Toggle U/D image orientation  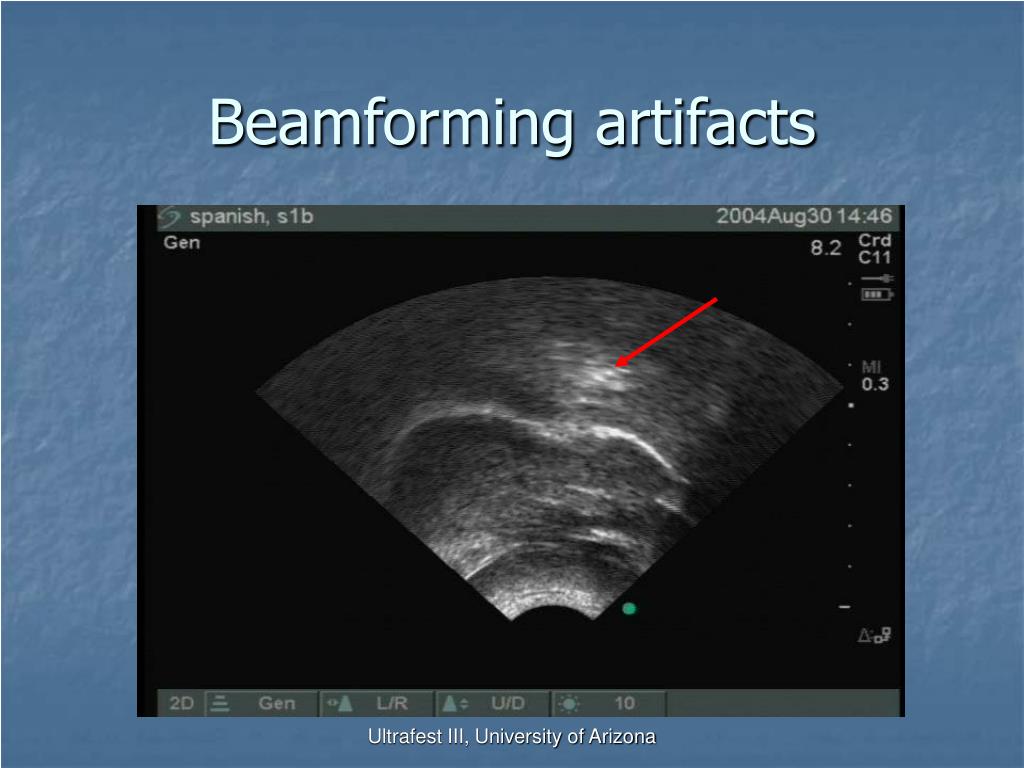[507, 703]
